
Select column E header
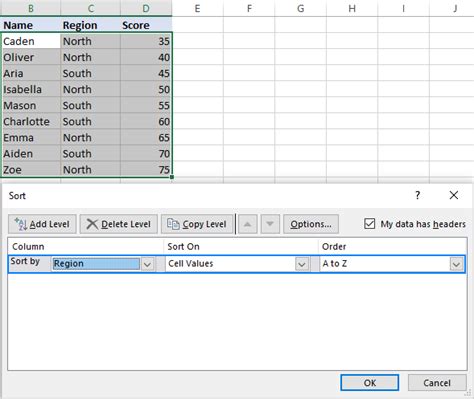[198, 8]
